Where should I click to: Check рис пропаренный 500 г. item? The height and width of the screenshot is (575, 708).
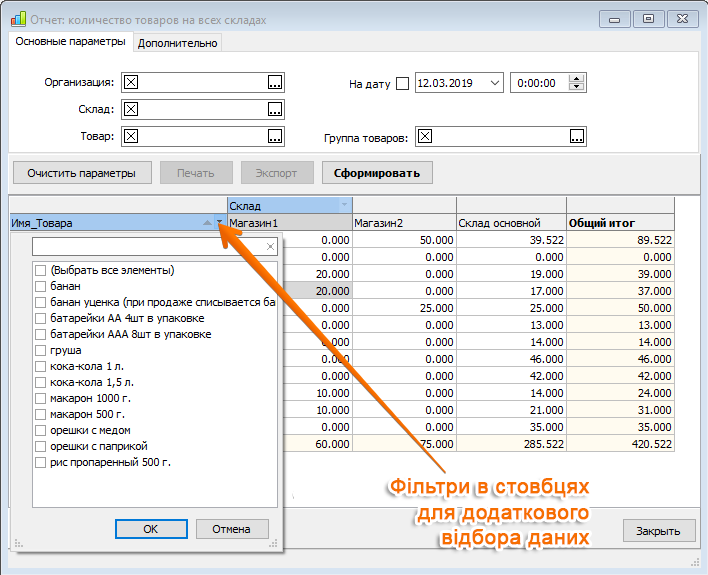click(x=40, y=463)
